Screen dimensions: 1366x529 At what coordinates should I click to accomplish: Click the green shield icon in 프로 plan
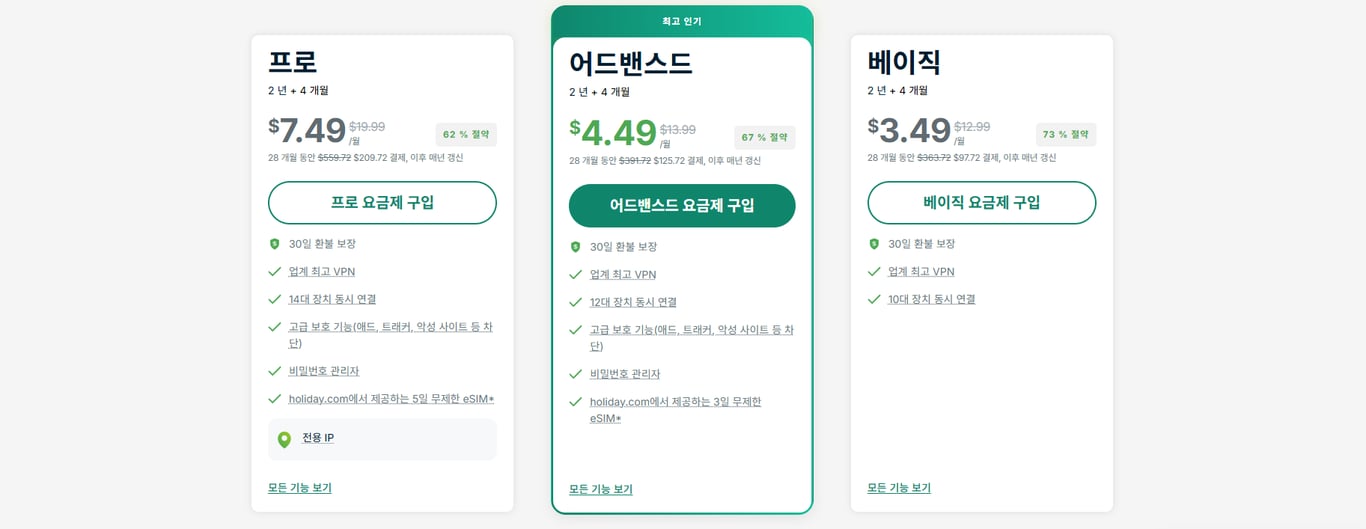pyautogui.click(x=274, y=244)
